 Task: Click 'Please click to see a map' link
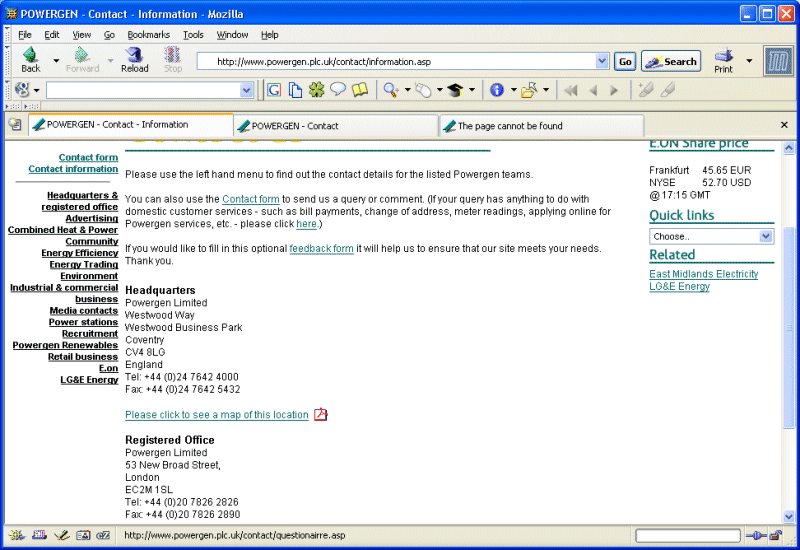(x=217, y=415)
